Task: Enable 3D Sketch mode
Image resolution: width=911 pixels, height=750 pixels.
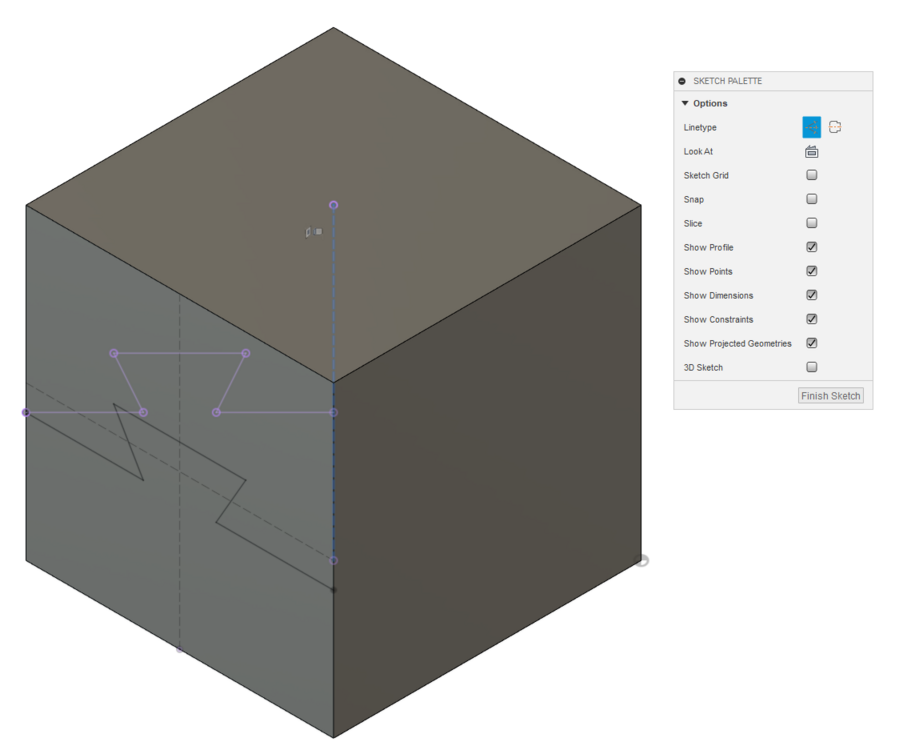Action: coord(811,366)
